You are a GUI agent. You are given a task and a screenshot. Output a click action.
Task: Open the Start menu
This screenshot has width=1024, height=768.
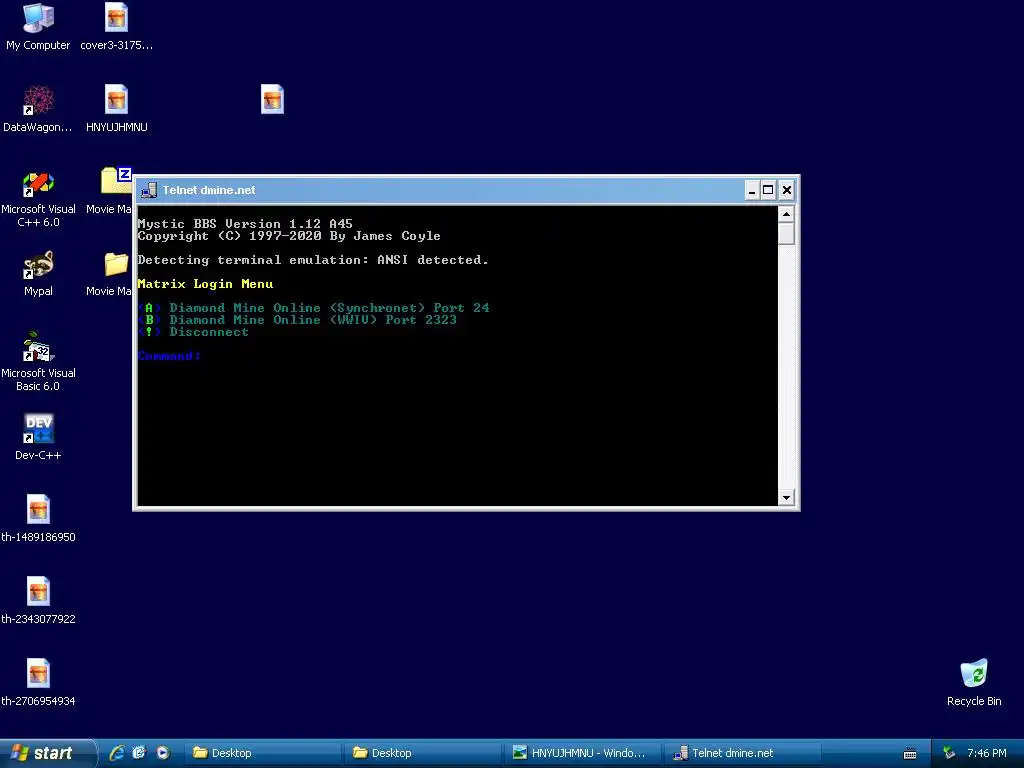(47, 753)
